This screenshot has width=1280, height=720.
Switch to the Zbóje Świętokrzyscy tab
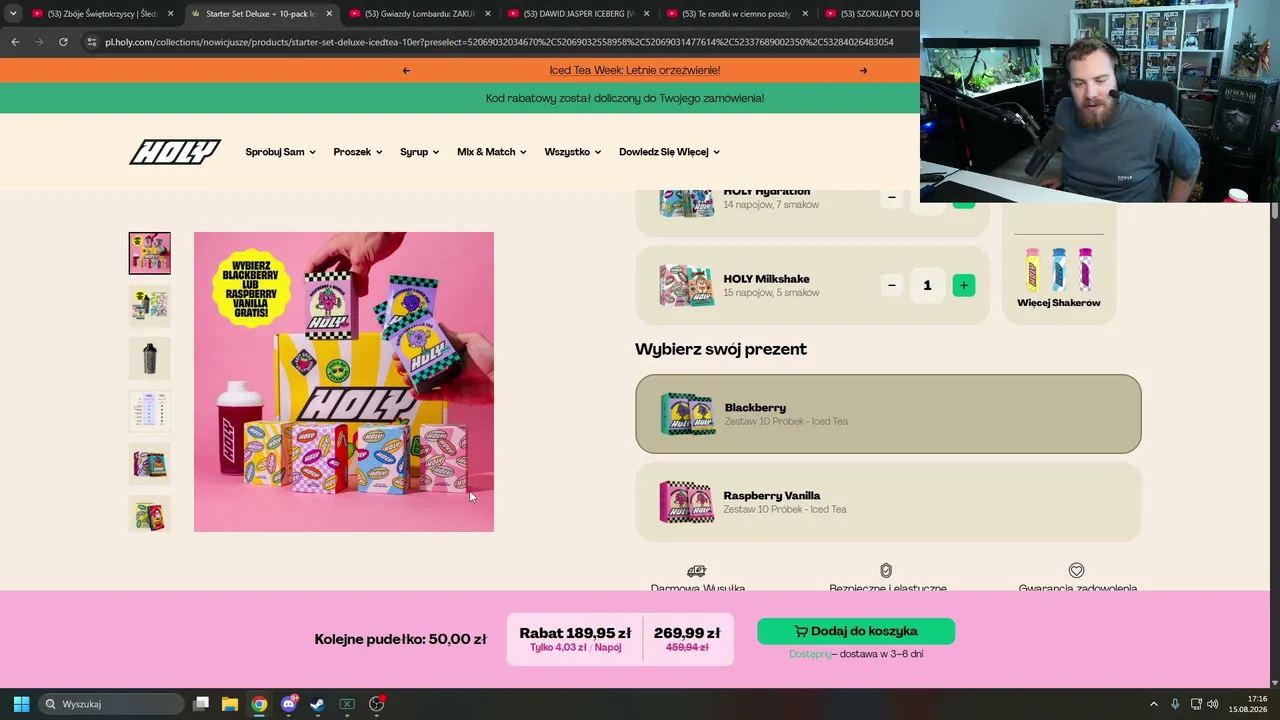click(x=93, y=14)
